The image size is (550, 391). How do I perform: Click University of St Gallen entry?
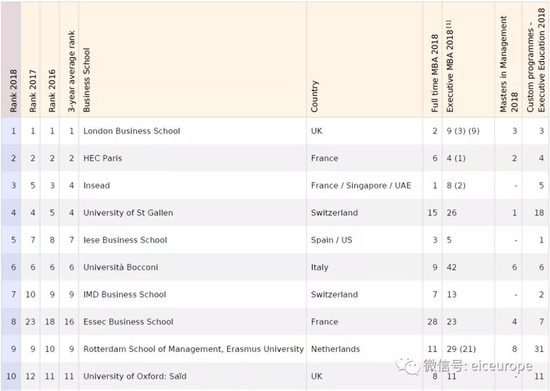(x=128, y=213)
